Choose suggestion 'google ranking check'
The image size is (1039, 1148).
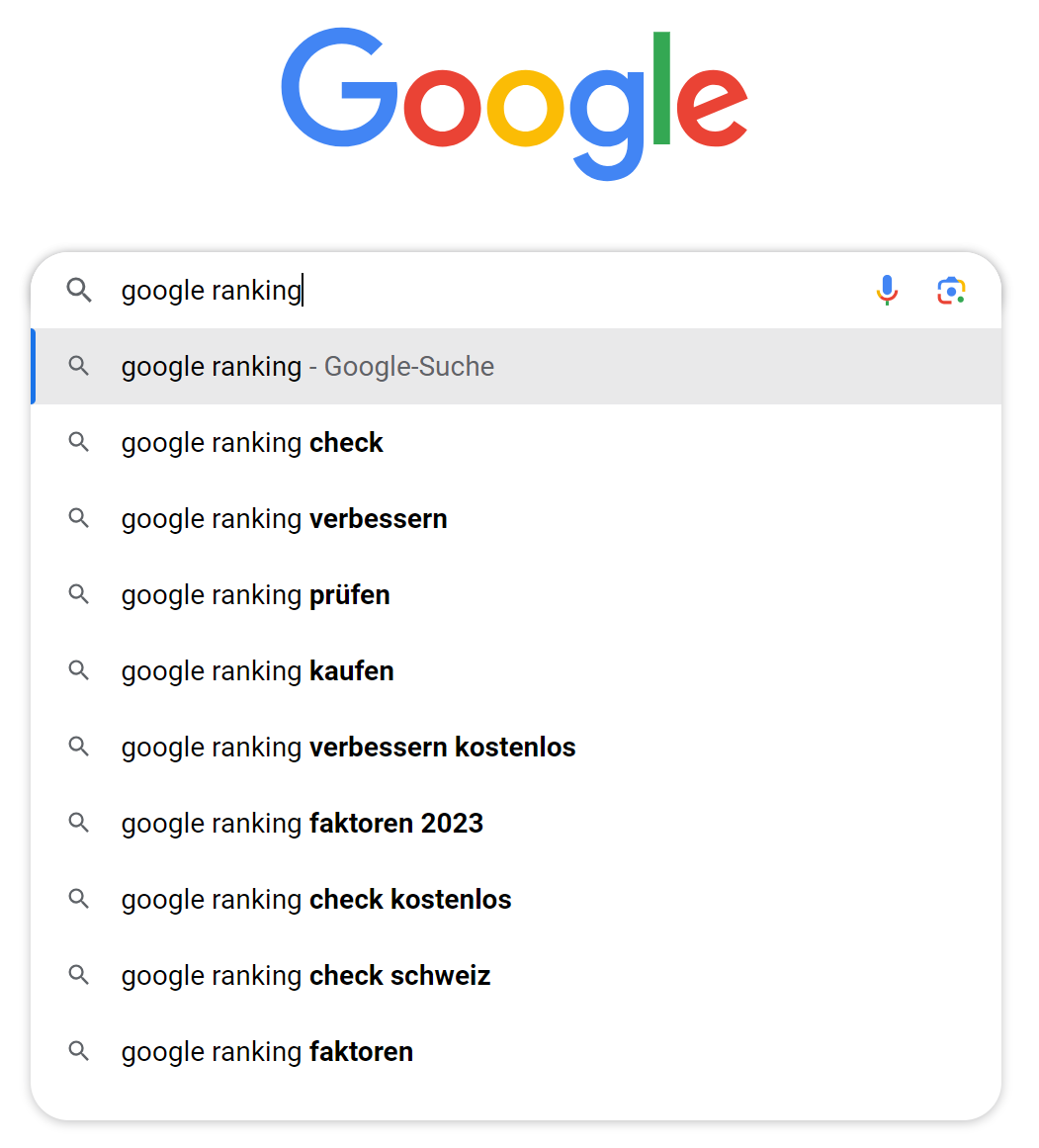252,443
